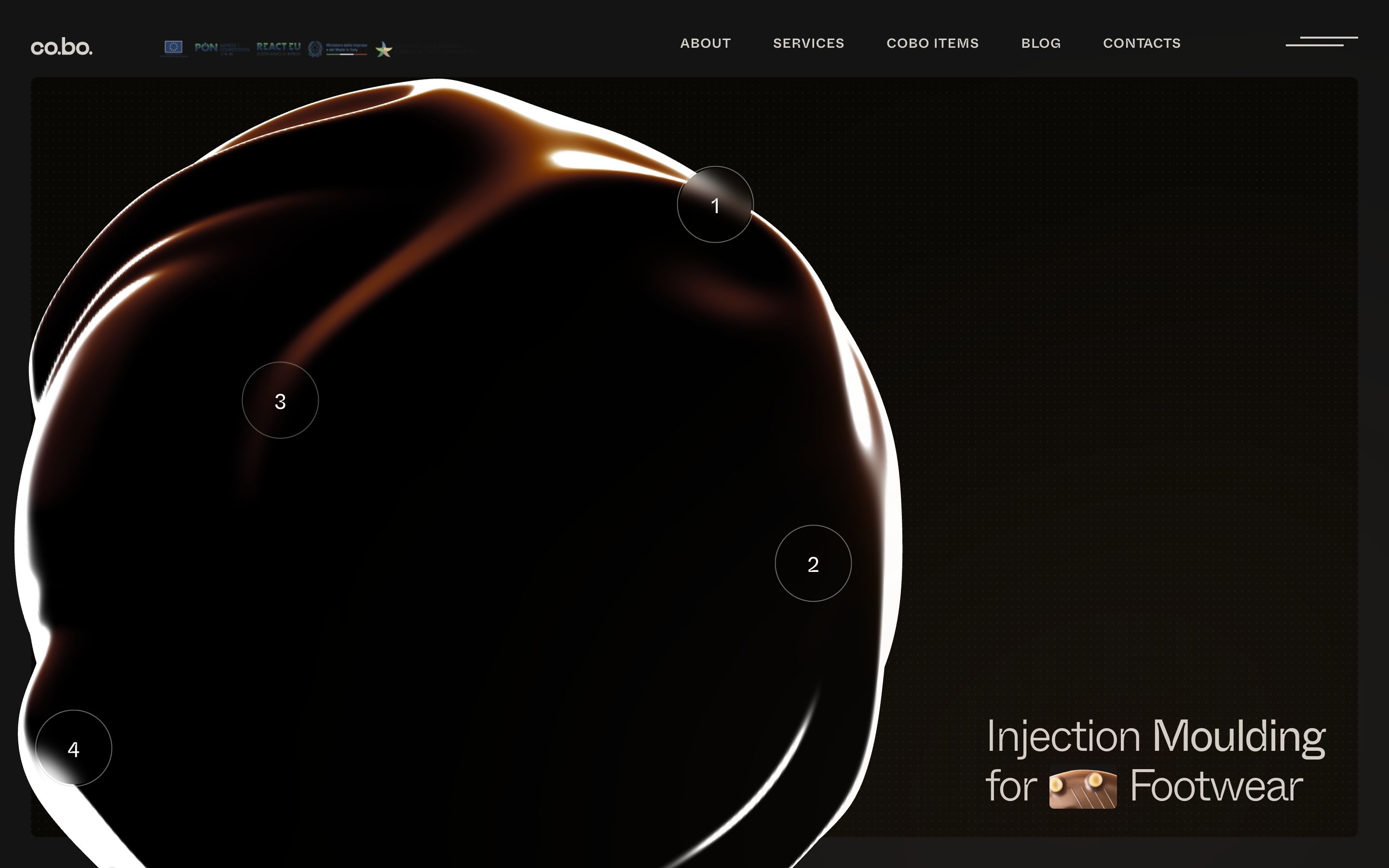Open the hamburger menu lines icon
This screenshot has width=1389, height=868.
point(1321,41)
